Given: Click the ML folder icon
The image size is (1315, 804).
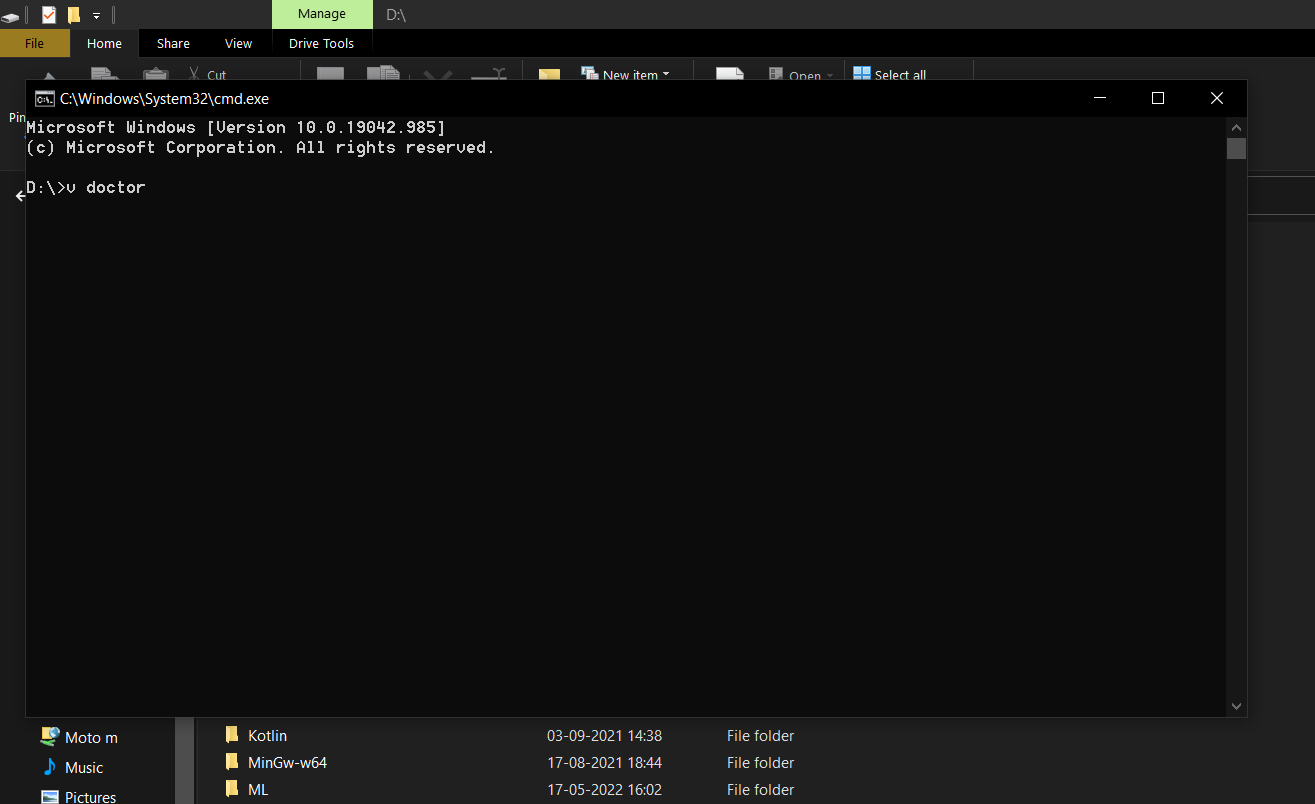Looking at the screenshot, I should point(232,789).
